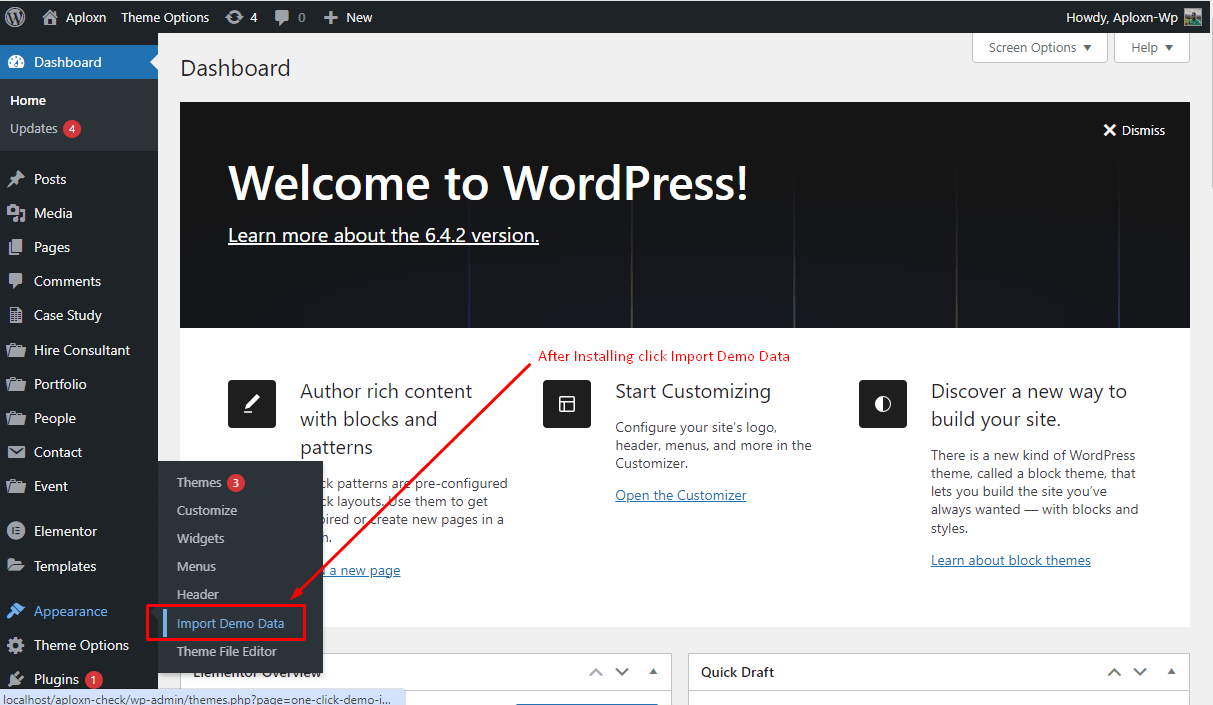The image size is (1213, 705).
Task: Click the Dashboard gauge icon in sidebar
Action: click(16, 62)
